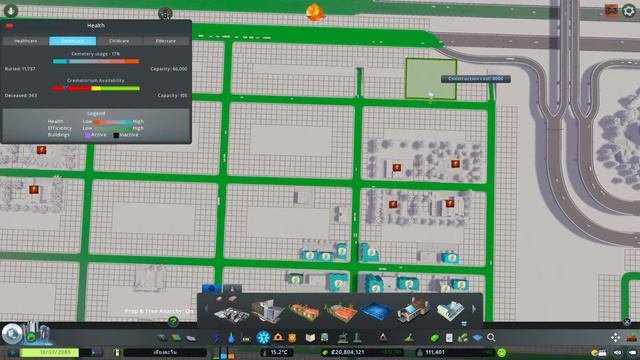Switch to the Healthcare tab
The width and height of the screenshot is (640, 360).
(x=26, y=41)
